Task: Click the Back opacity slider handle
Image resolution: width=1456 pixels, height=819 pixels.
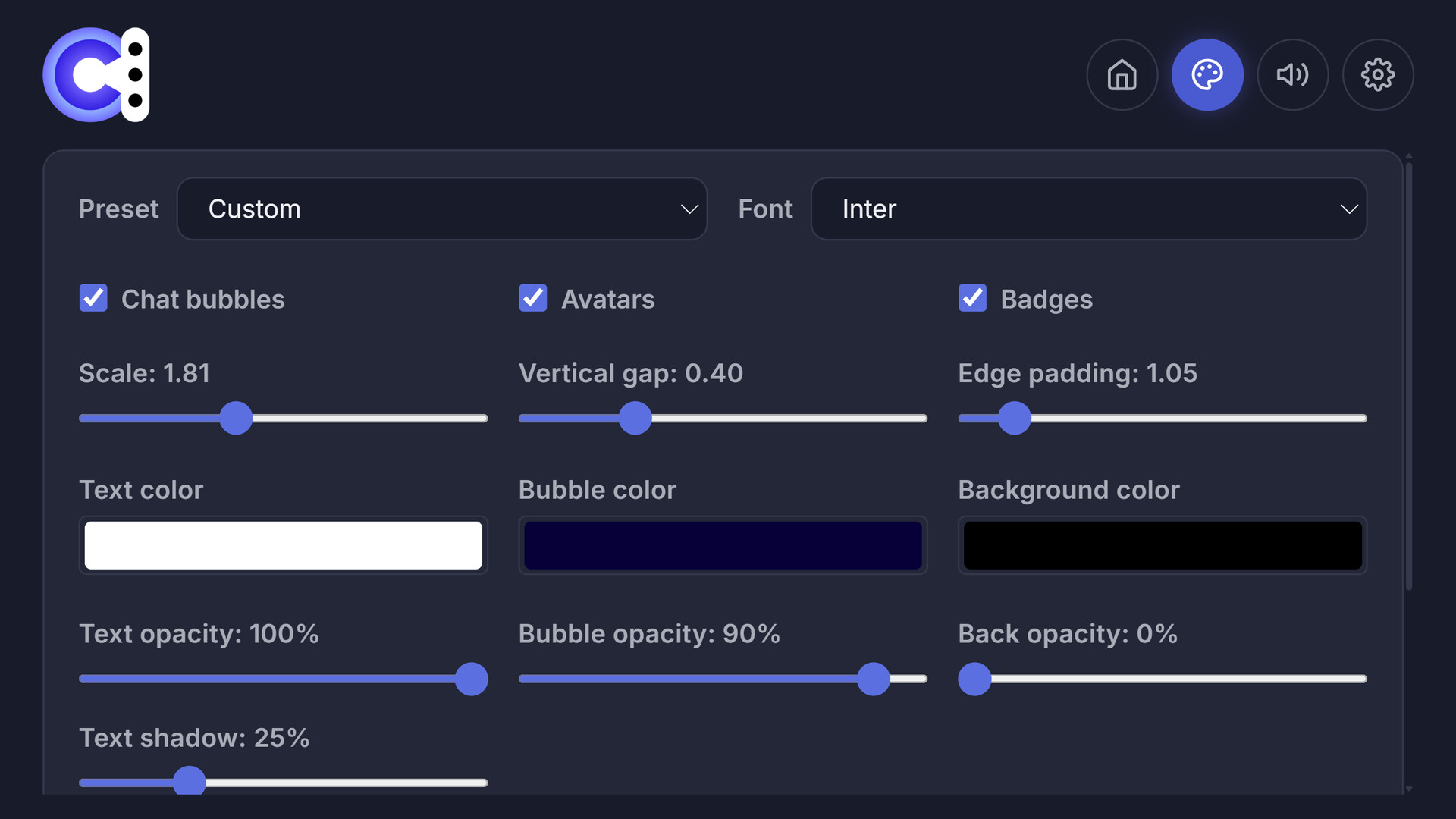Action: point(975,679)
